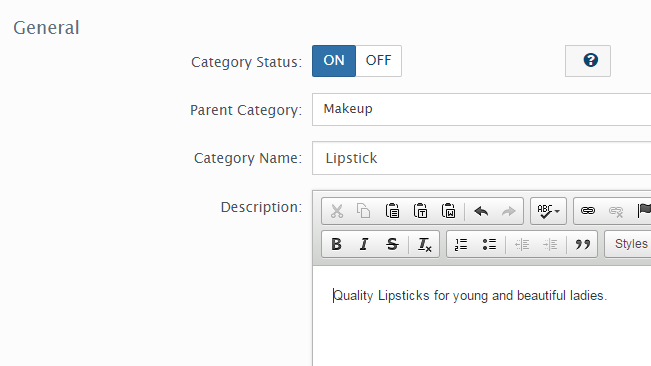Screen dimensions: 651x366
Task: Click the "General" section heading
Action: point(46,28)
